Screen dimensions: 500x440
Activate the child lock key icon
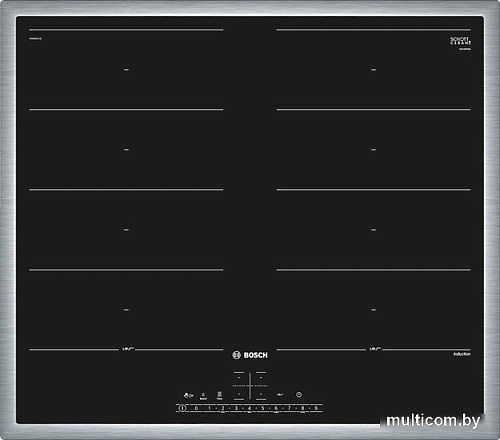click(x=189, y=395)
